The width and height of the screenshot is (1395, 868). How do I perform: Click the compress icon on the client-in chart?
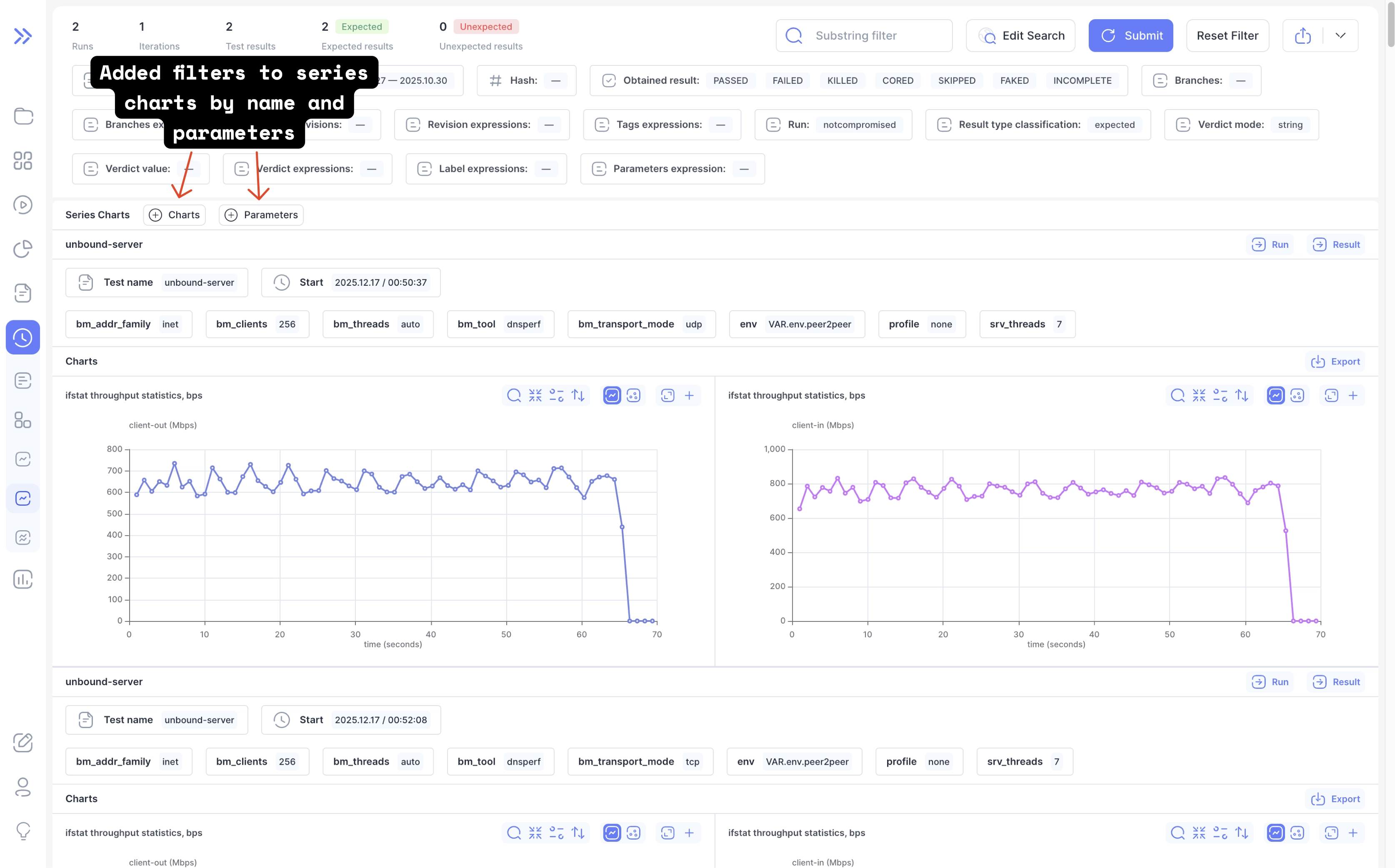(1199, 395)
